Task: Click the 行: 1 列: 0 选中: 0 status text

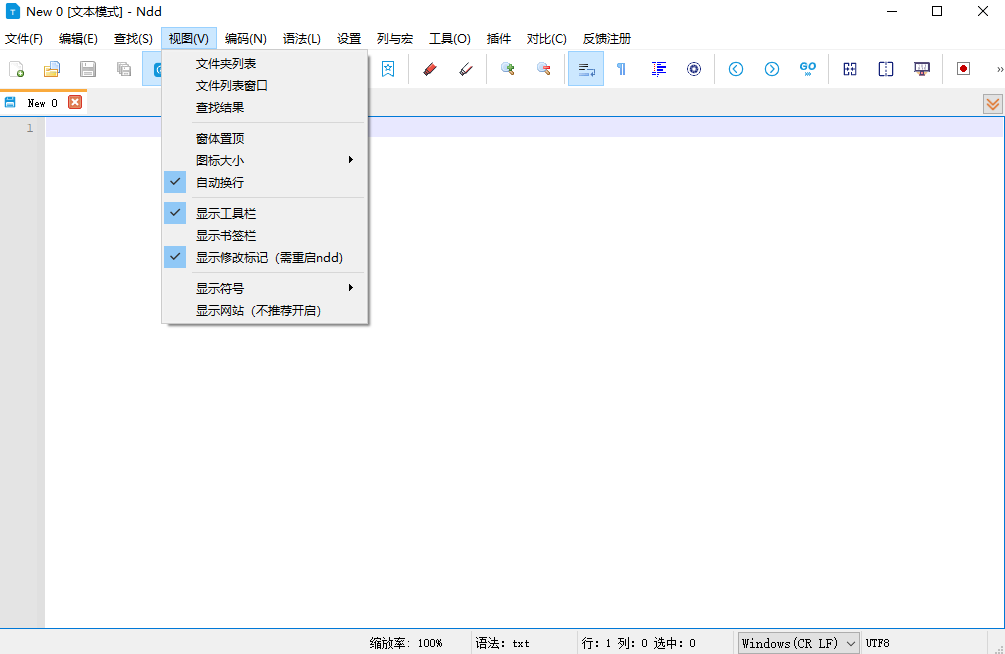Action: click(638, 643)
